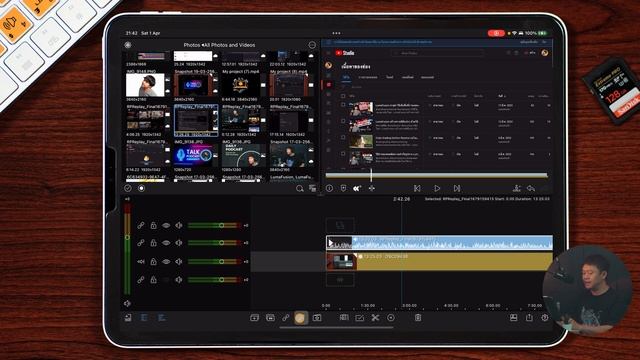Open the export share icon bottom right

click(x=529, y=318)
